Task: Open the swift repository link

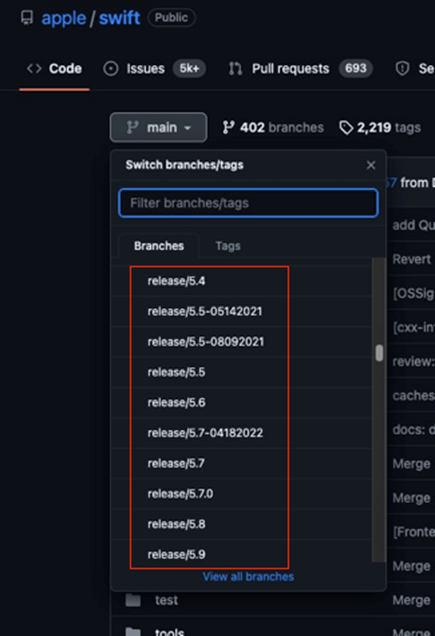Action: [119, 18]
